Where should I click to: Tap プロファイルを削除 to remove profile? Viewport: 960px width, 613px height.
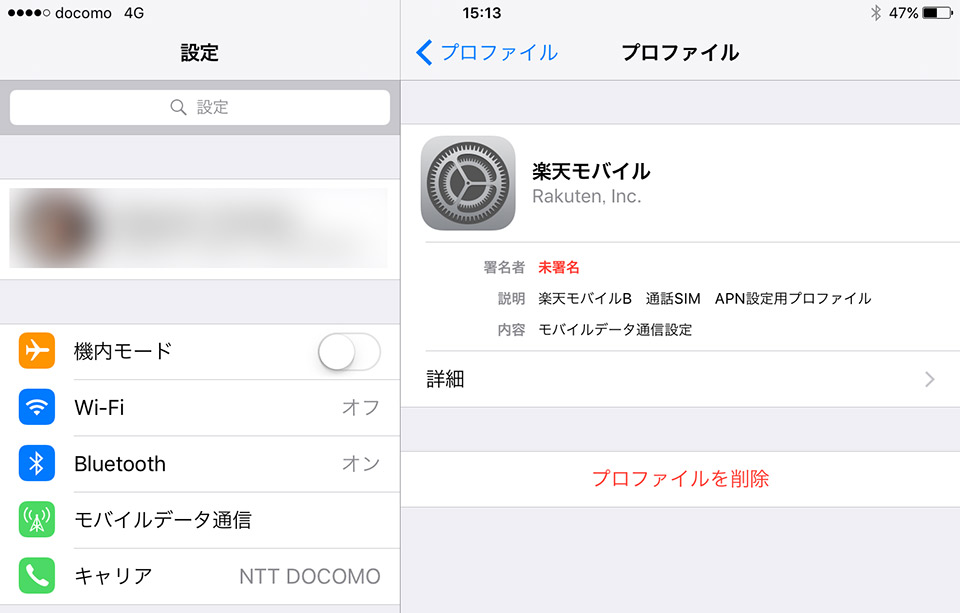(x=680, y=479)
